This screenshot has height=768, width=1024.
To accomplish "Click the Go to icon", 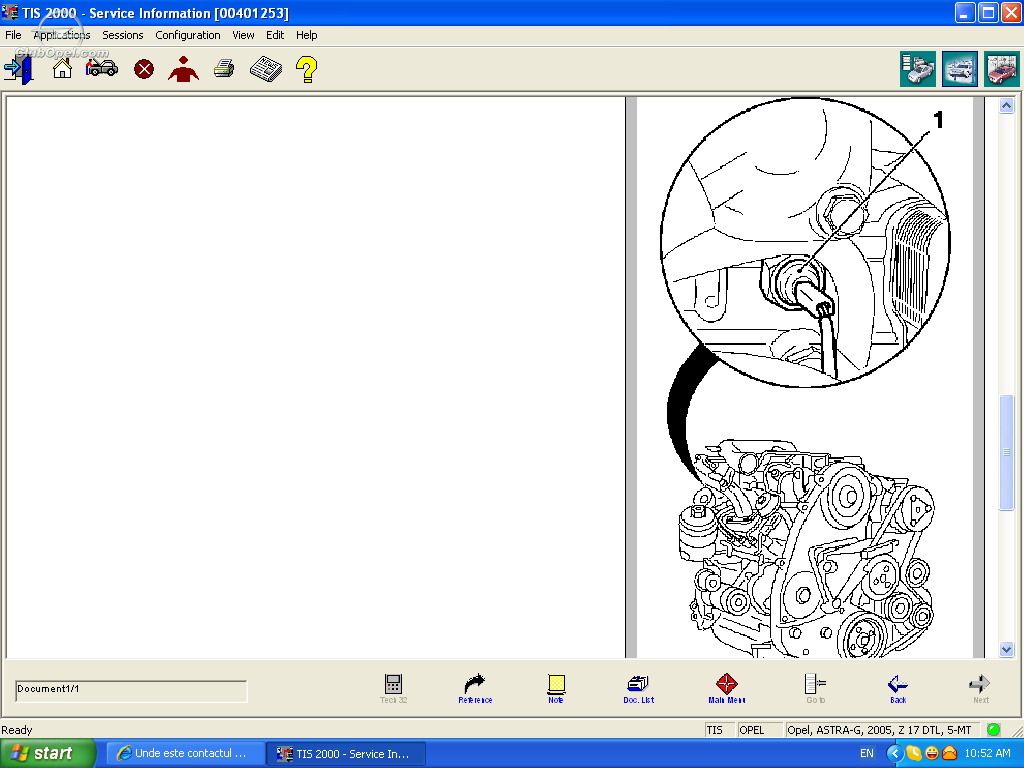I will (x=815, y=688).
